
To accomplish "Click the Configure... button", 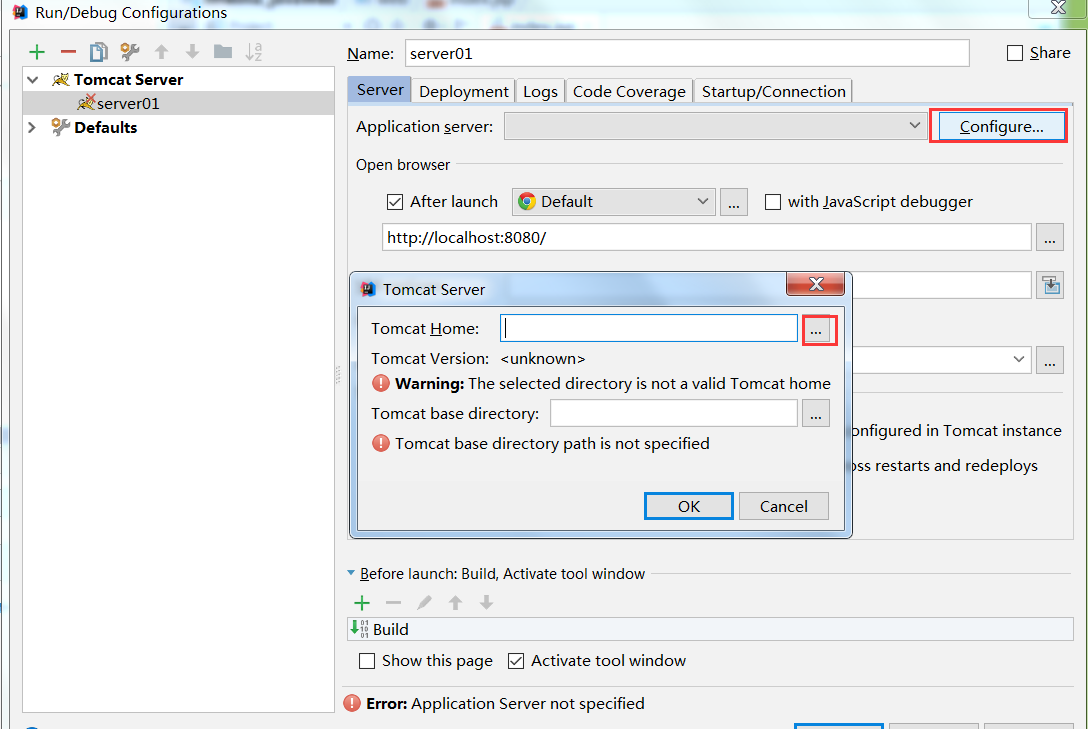I will coord(1001,127).
